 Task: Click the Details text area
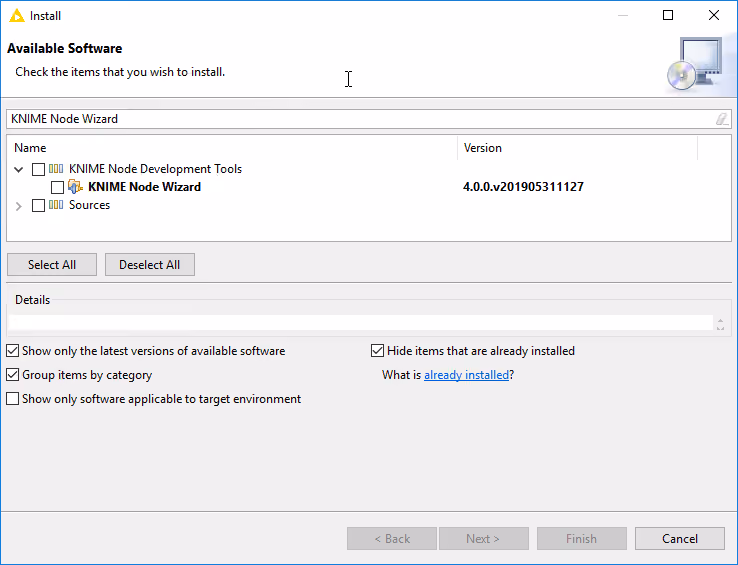(x=361, y=323)
